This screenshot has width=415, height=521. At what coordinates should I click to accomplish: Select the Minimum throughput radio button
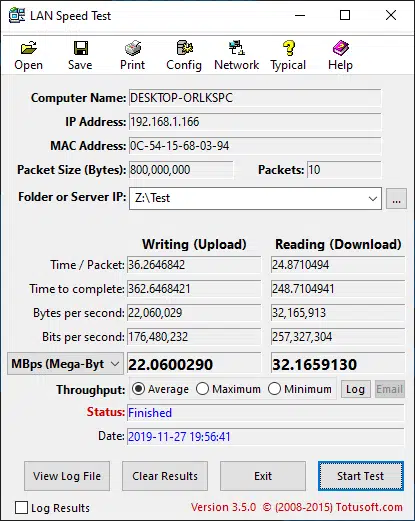(274, 389)
